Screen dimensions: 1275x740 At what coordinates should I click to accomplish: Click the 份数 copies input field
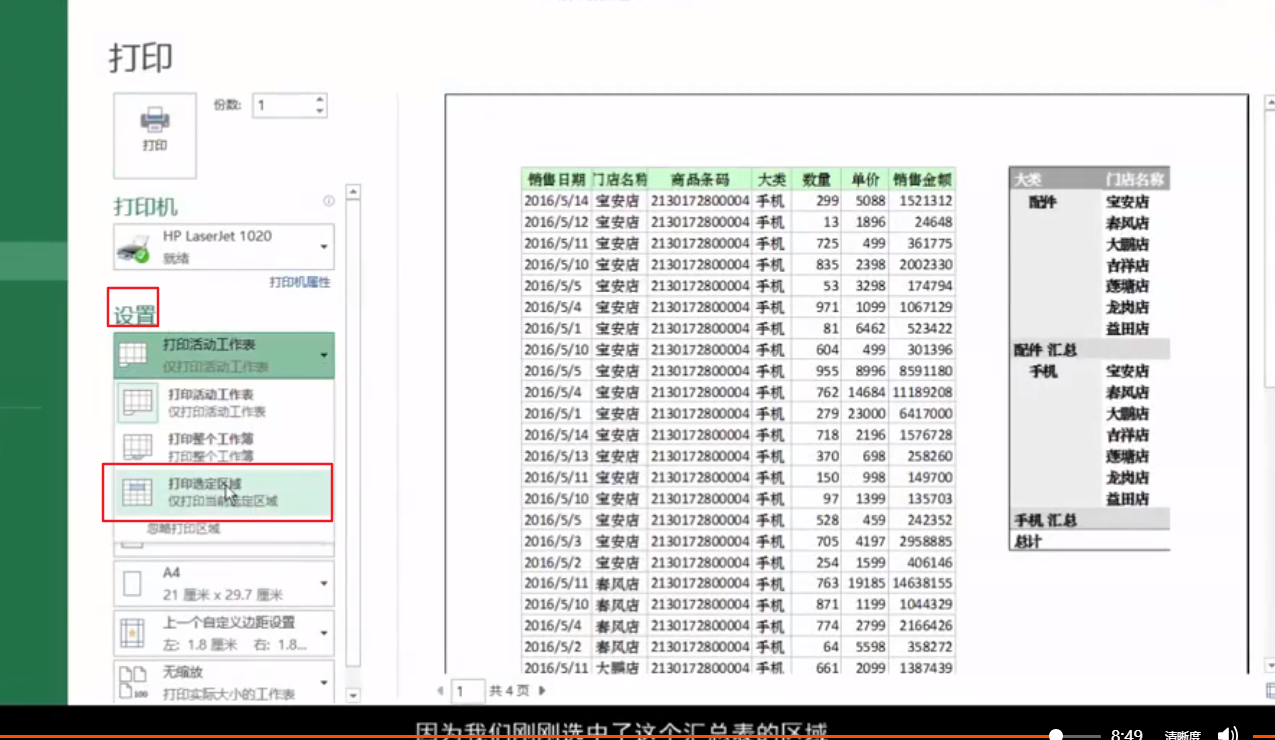pyautogui.click(x=282, y=105)
